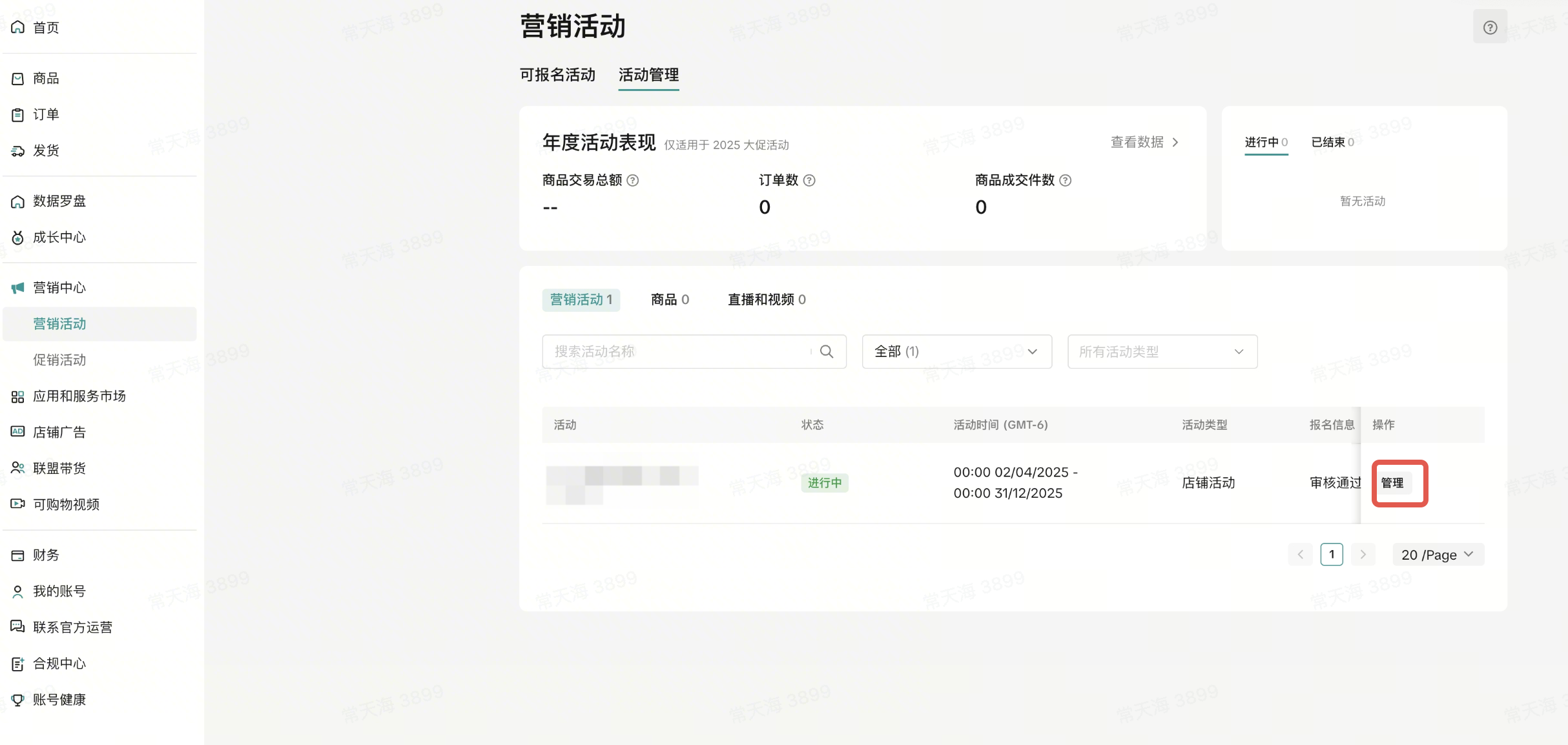Expand the 全部 (1) status dropdown
Screen dimensions: 1568x745
[x=956, y=351]
